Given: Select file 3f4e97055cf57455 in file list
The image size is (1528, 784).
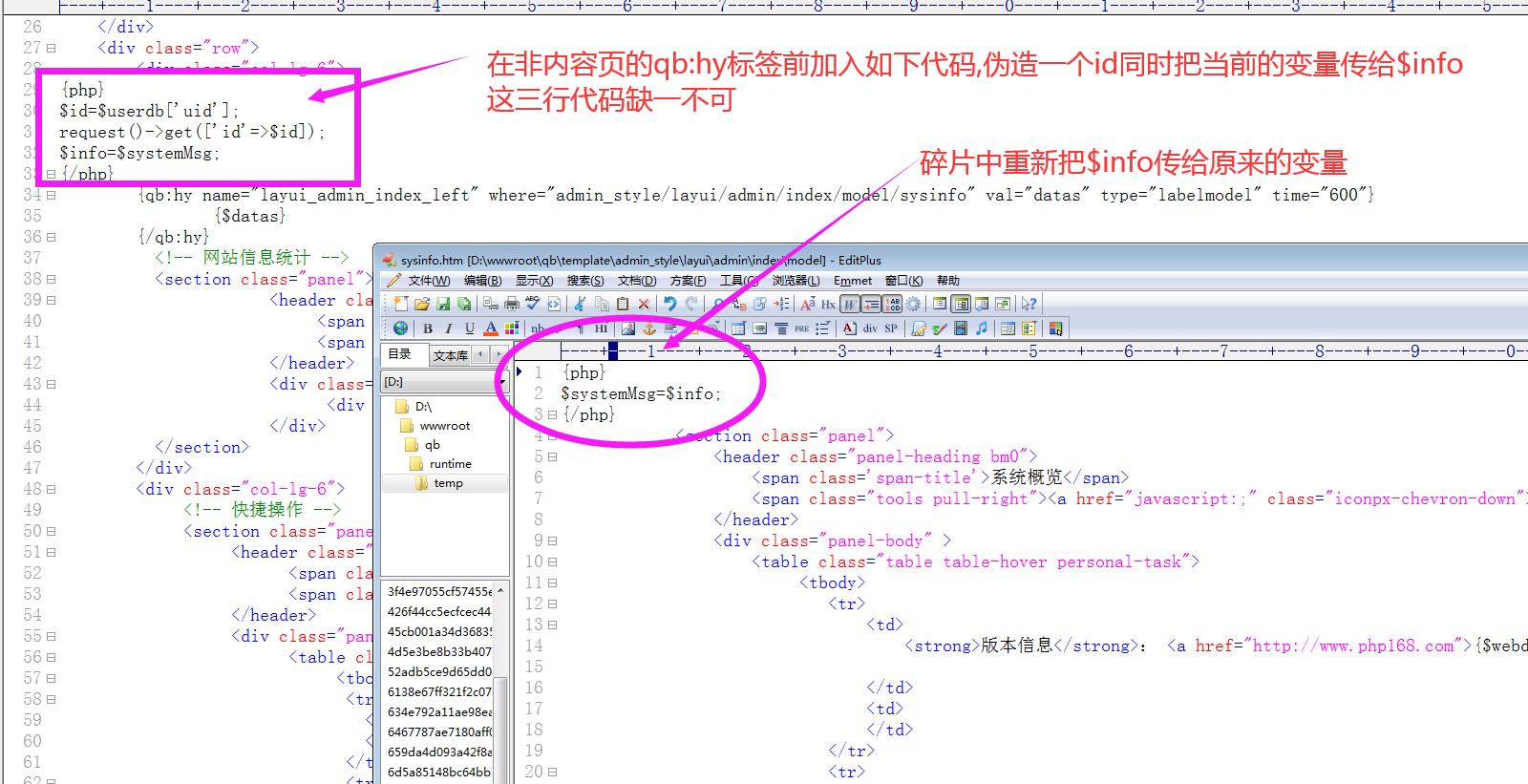Looking at the screenshot, I should click(x=439, y=592).
